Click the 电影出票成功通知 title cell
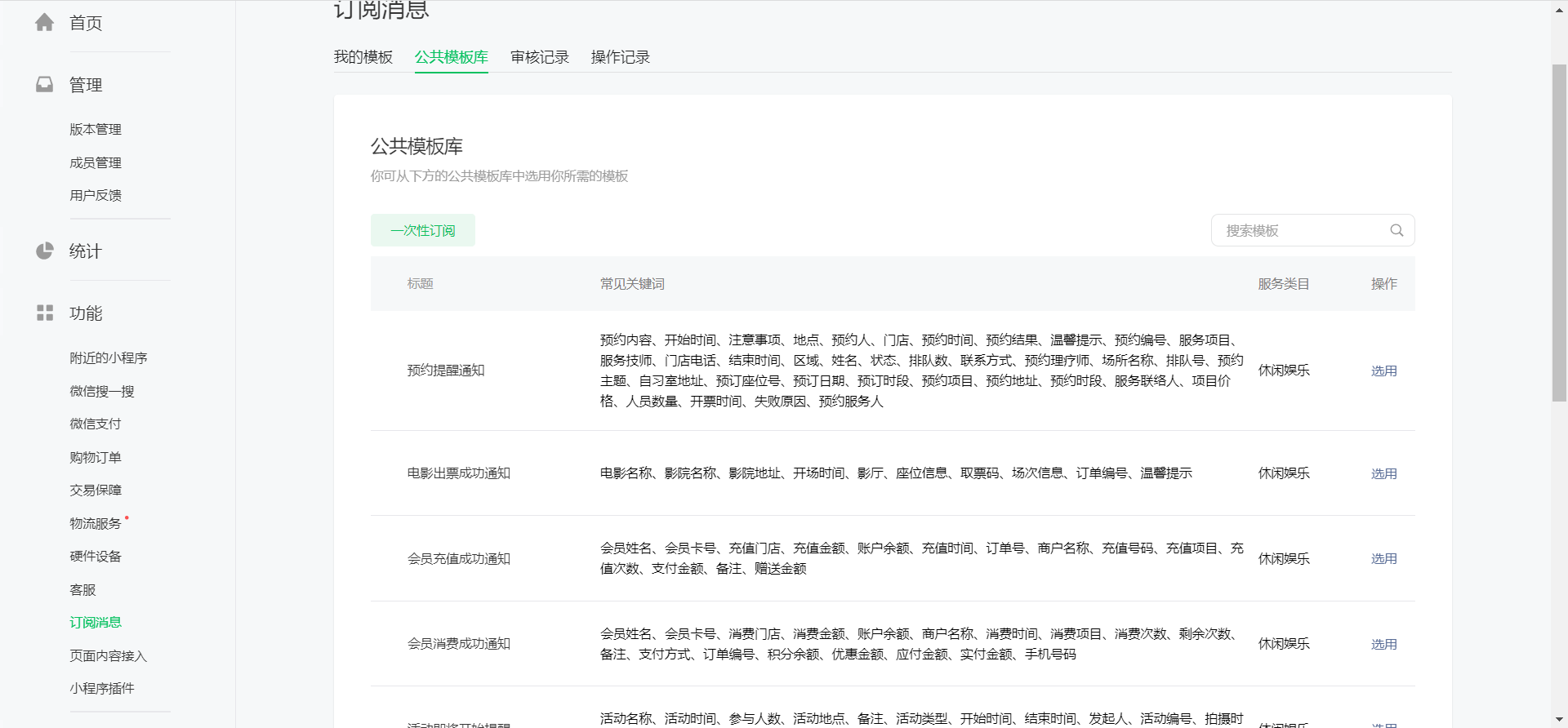Image resolution: width=1568 pixels, height=728 pixels. (459, 473)
